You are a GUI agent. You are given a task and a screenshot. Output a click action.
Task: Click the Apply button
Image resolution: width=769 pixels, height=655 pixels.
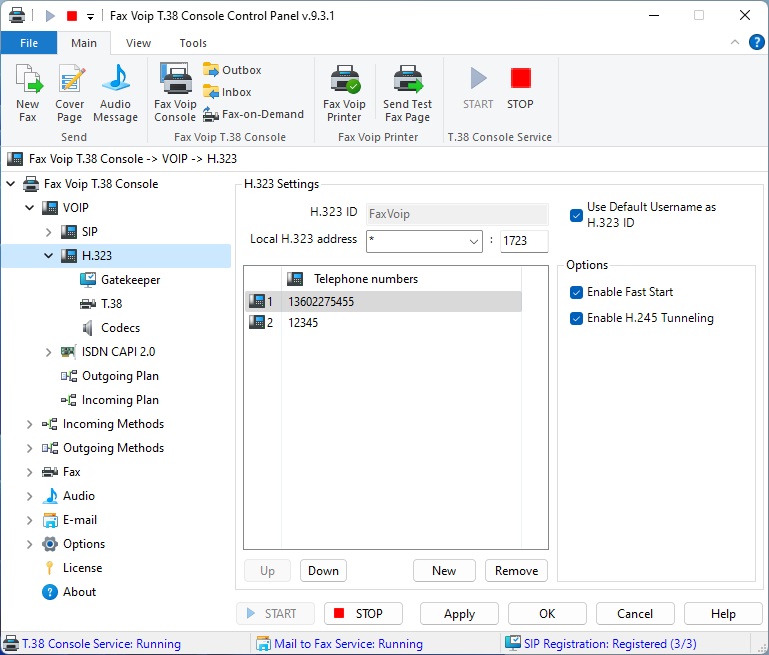[459, 613]
